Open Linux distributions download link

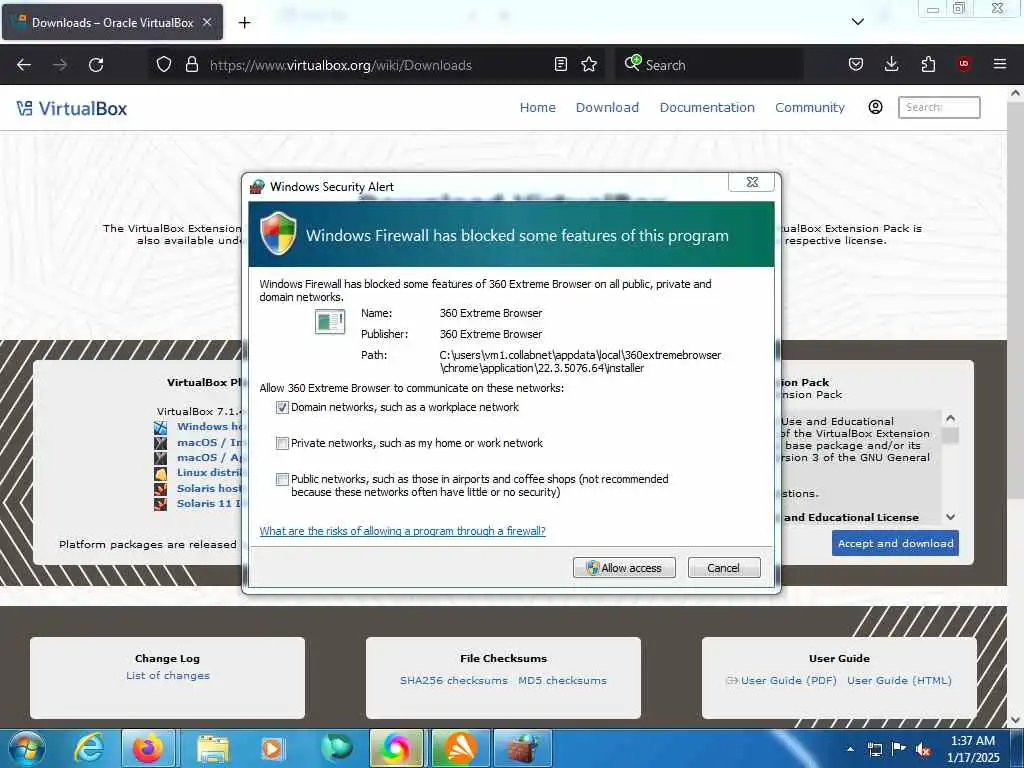coord(209,473)
